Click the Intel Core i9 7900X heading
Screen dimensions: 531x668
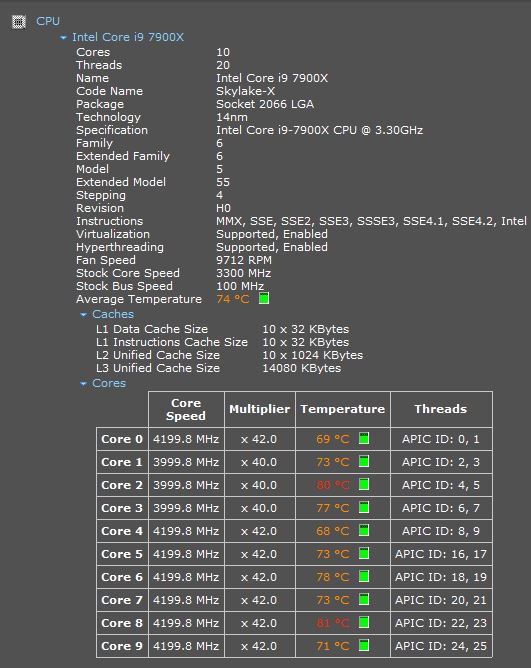coord(128,37)
